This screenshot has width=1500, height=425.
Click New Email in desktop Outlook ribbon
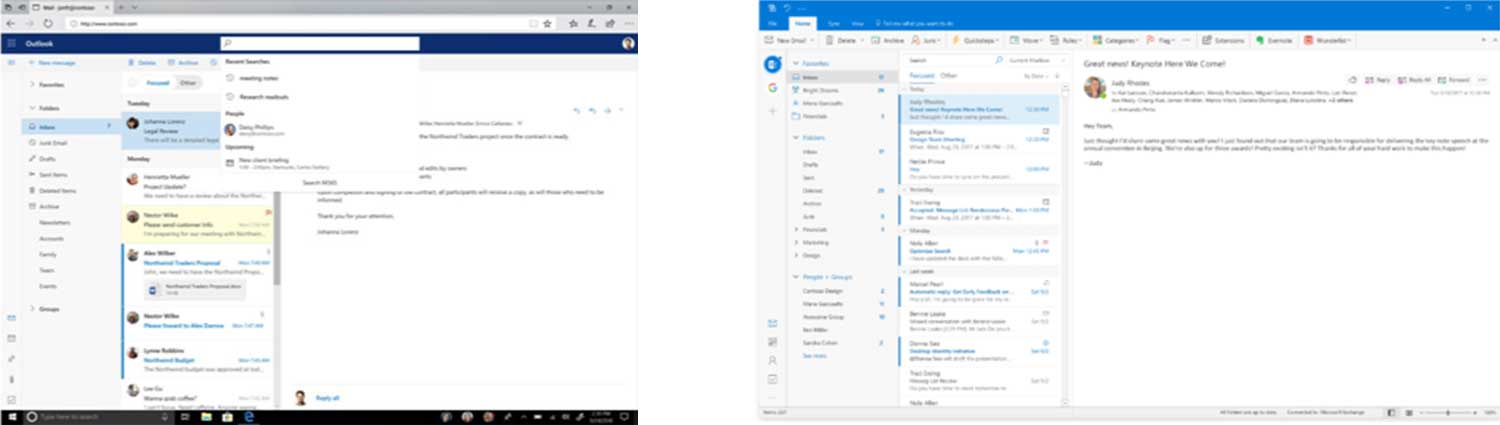(x=786, y=40)
